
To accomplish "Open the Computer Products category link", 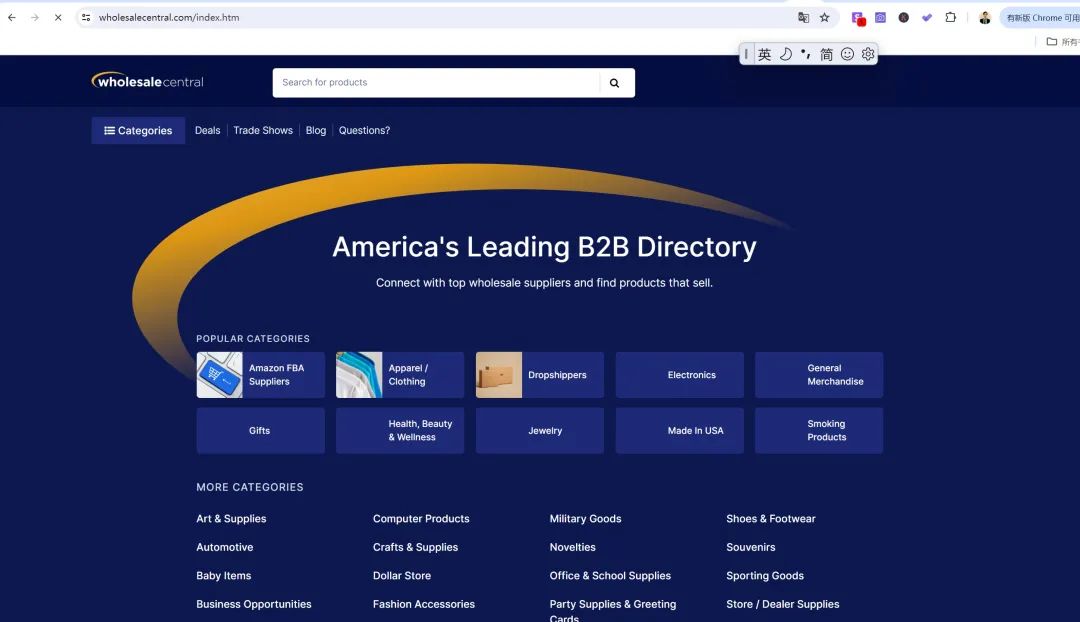I will click(x=421, y=519).
